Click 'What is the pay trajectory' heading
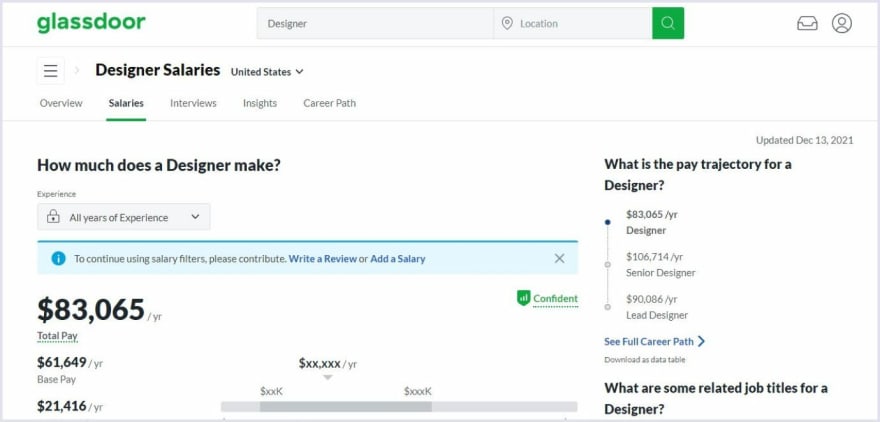 (698, 175)
